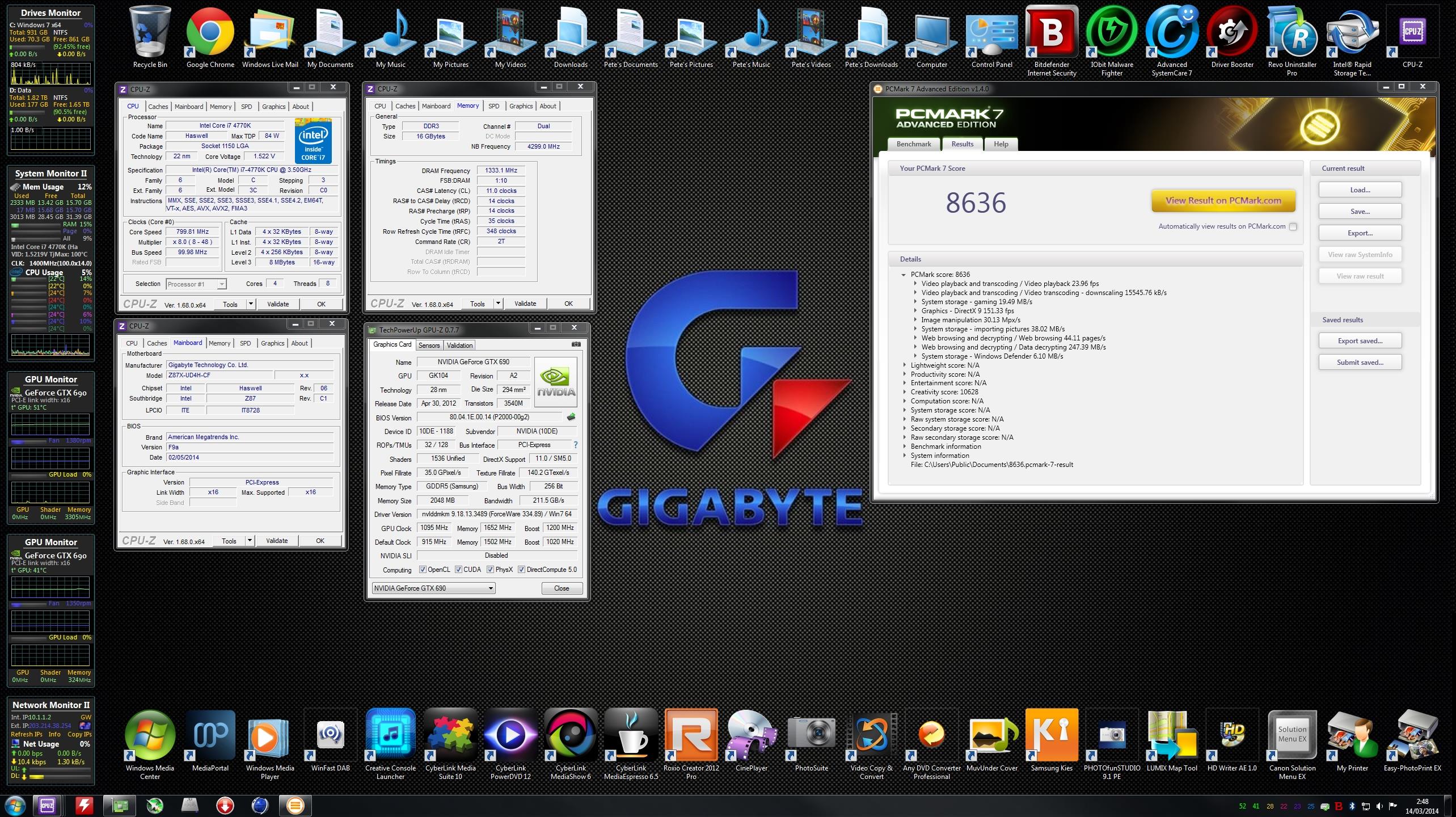Click Validate in CPU-Z Mainboard window
Screen dimensions: 1456x817
coord(277,541)
